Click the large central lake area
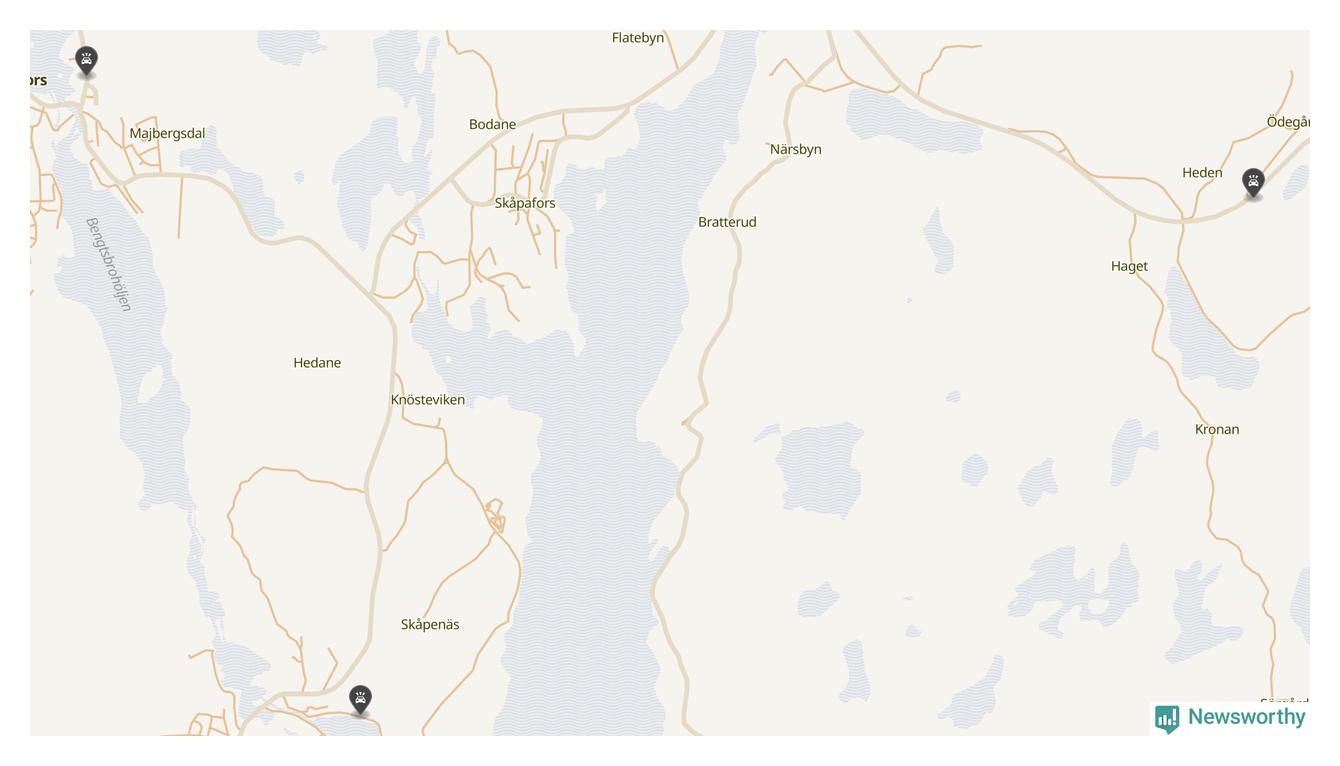This screenshot has width=1340, height=766. pyautogui.click(x=600, y=450)
